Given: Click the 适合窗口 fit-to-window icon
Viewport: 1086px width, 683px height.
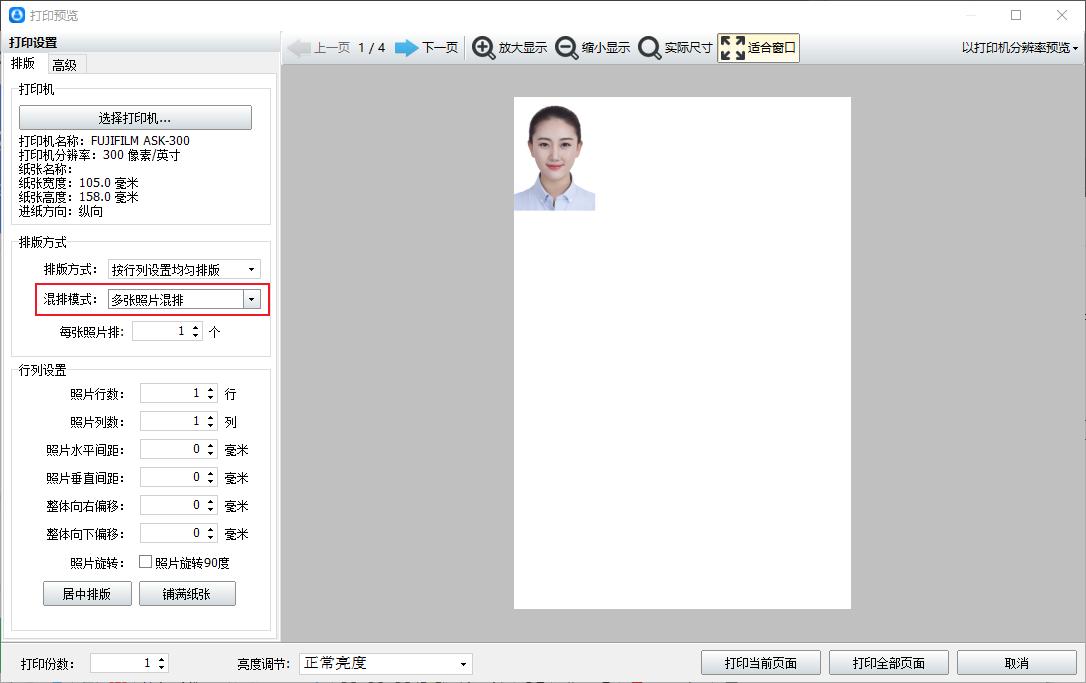Looking at the screenshot, I should [731, 46].
